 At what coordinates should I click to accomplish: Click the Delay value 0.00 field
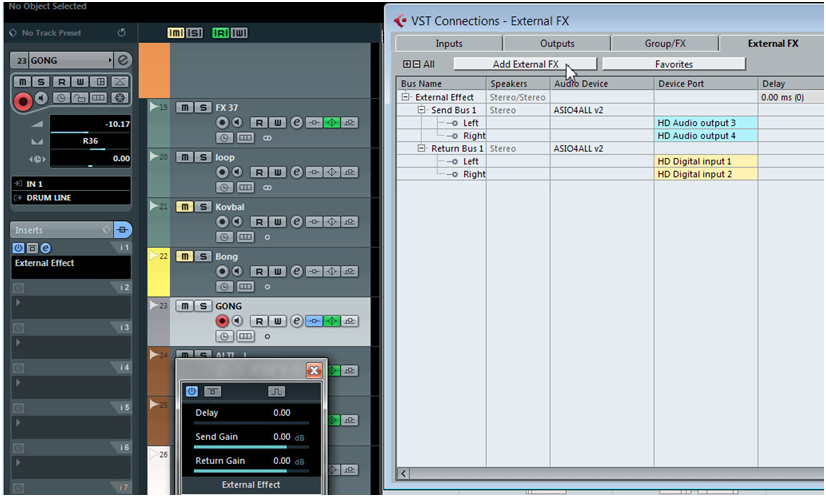[x=282, y=413]
